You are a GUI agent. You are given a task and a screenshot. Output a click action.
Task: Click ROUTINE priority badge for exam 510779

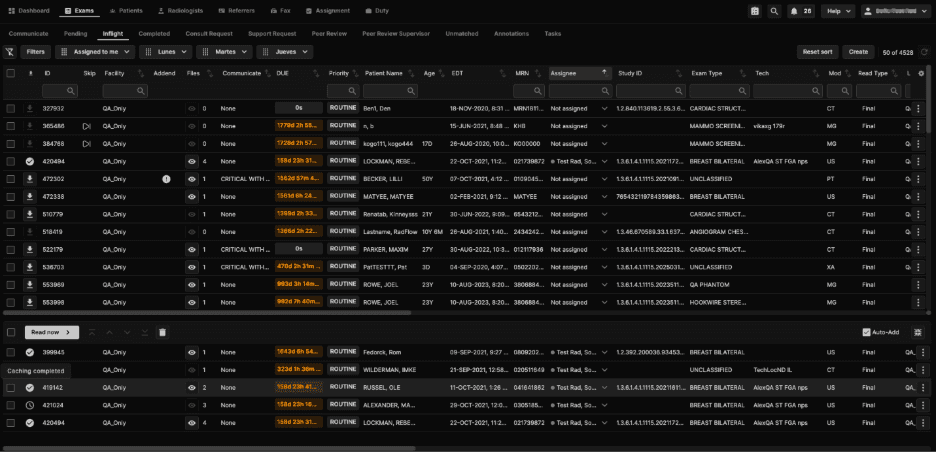pos(343,213)
